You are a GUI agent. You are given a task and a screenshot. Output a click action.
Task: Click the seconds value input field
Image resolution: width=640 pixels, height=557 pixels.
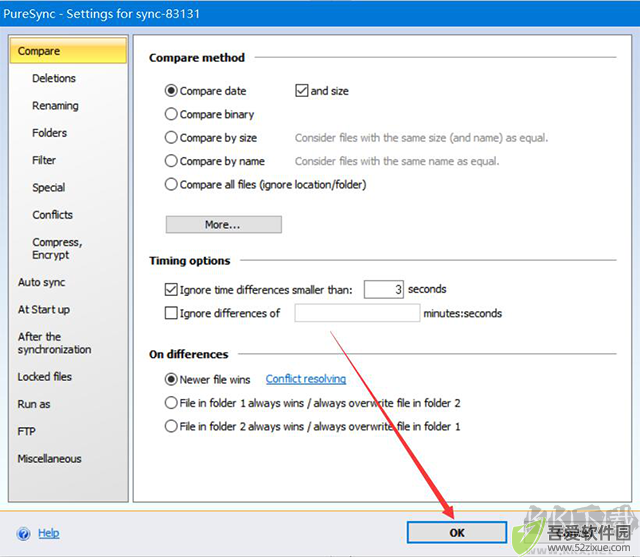coord(384,289)
